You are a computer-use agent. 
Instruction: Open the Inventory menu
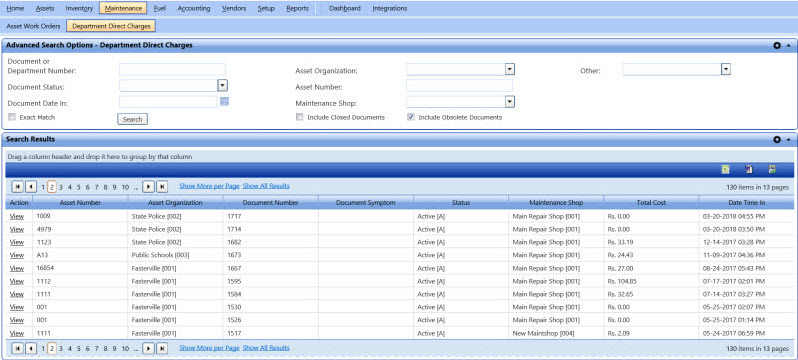[x=79, y=8]
